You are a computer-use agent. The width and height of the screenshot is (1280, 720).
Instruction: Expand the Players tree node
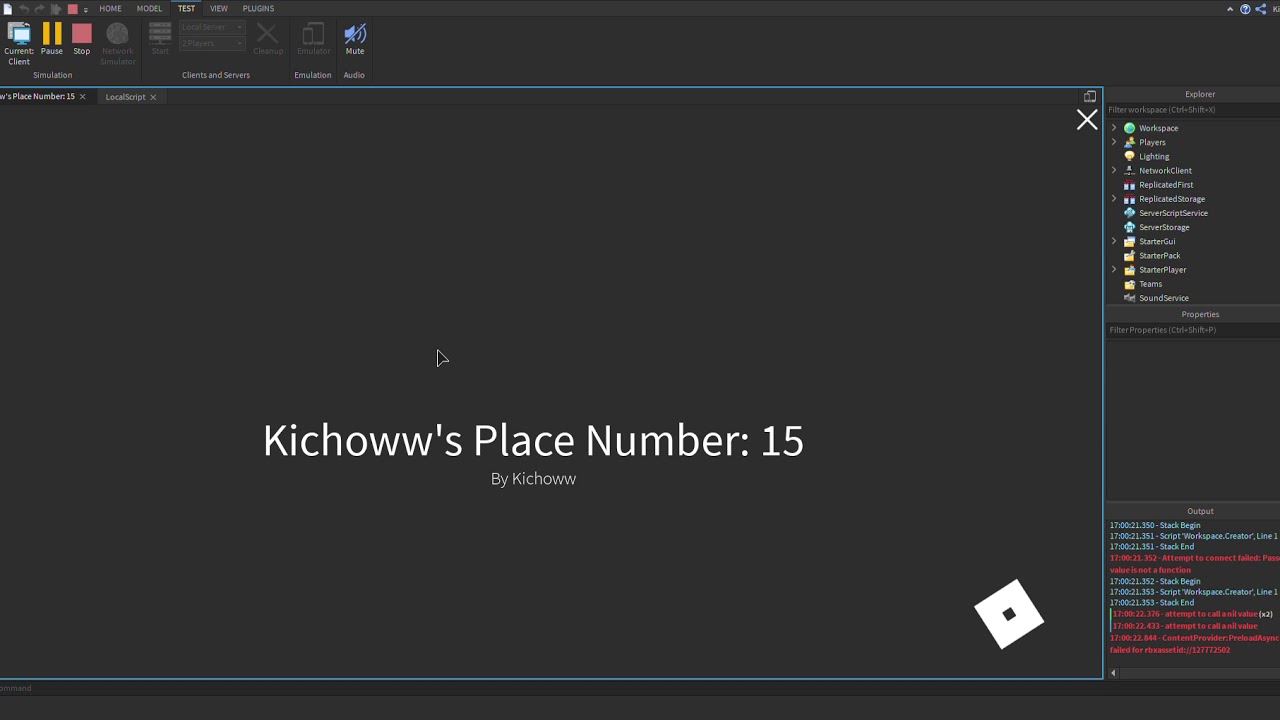[1114, 142]
